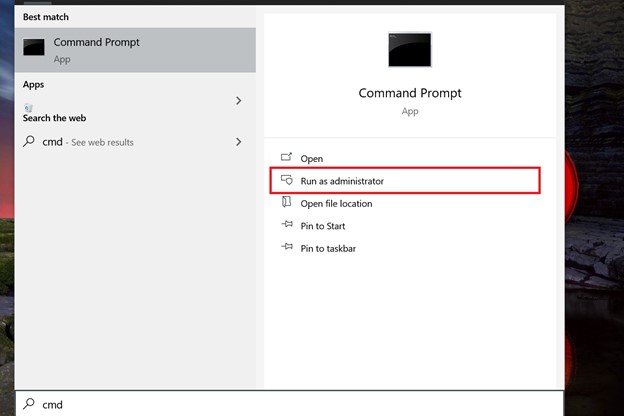Click the folder icon beside Open file location
Screen dimensions: 624x416
click(287, 202)
